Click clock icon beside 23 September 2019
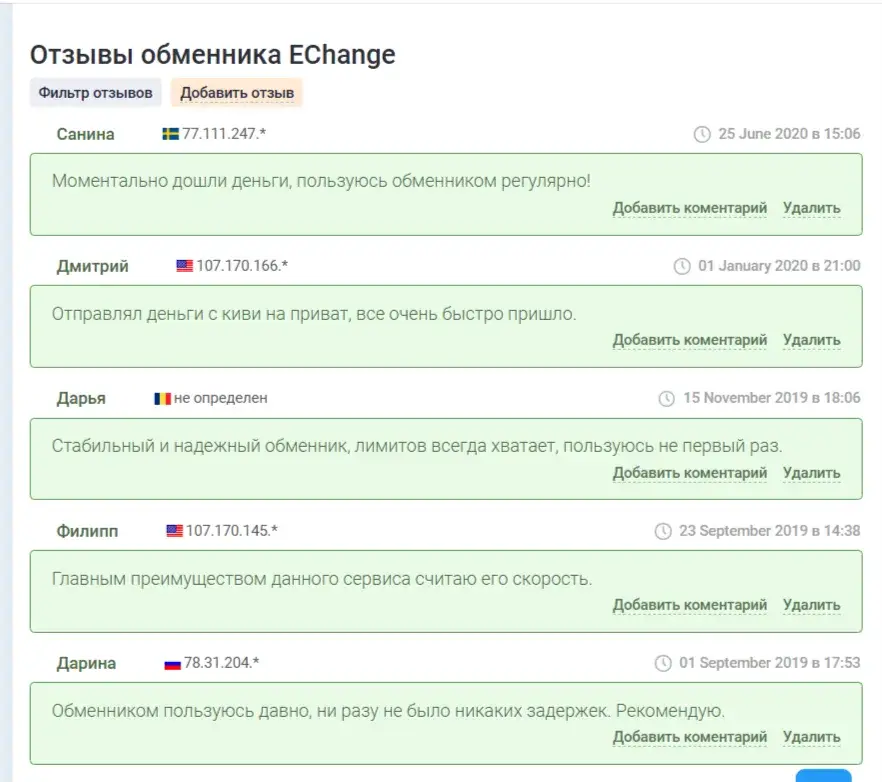This screenshot has height=782, width=882. click(663, 531)
